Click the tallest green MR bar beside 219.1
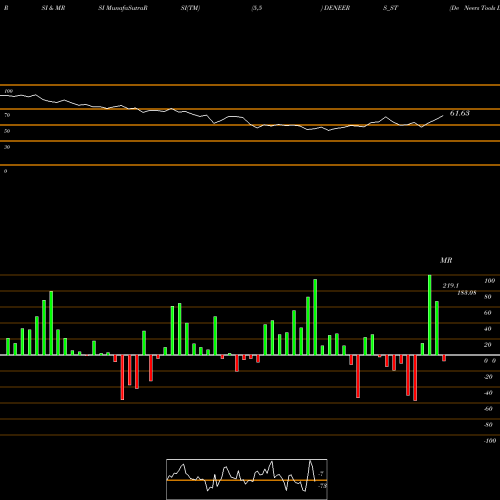The image size is (500, 500). [430, 315]
